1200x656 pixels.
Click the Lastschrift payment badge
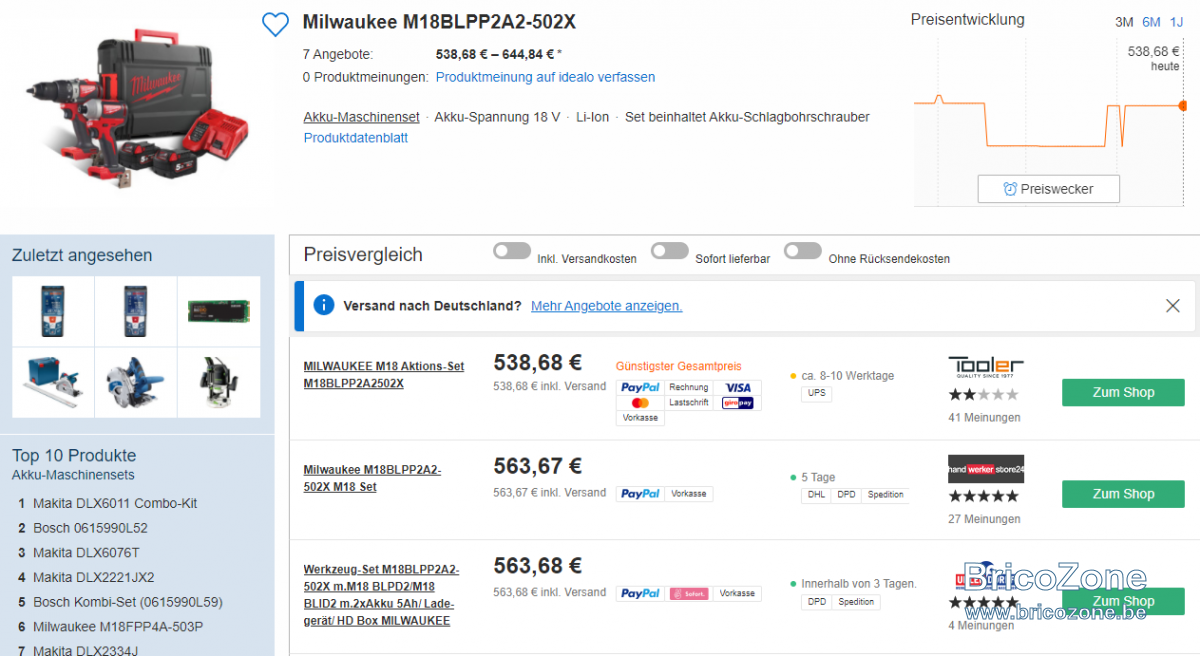click(x=689, y=402)
